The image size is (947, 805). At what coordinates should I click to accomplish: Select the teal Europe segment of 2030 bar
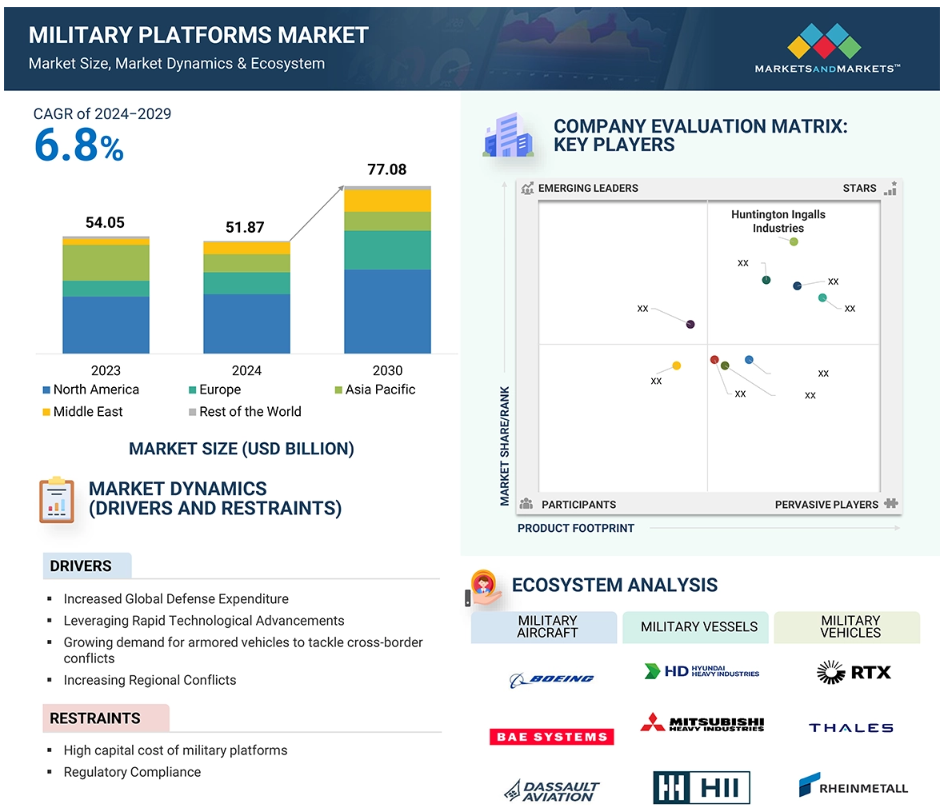(387, 250)
